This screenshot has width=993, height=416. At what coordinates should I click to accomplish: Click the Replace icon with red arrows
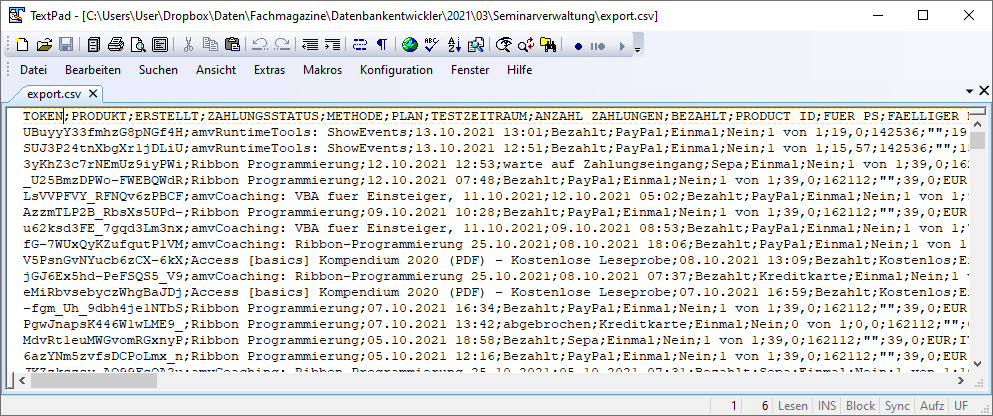click(526, 45)
